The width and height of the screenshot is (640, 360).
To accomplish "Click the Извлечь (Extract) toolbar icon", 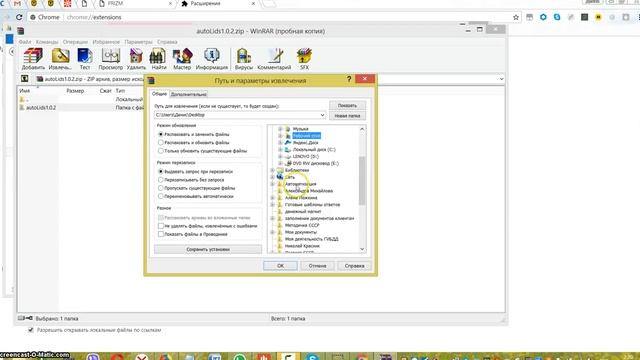I will 60,59.
